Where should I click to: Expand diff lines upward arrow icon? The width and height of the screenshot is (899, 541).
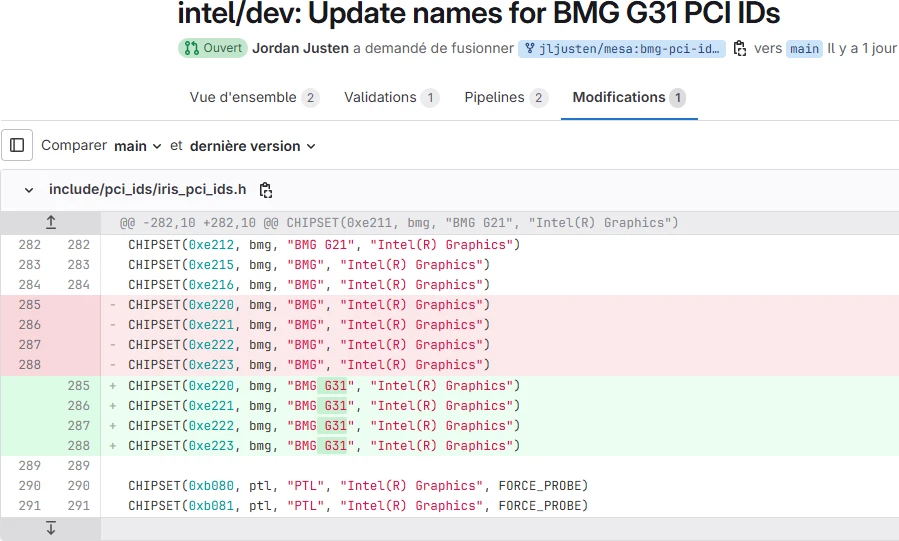click(x=50, y=222)
